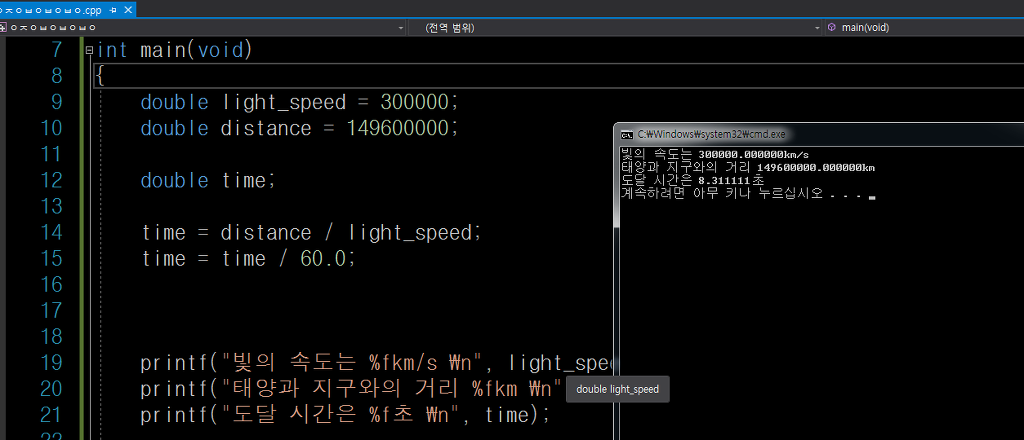Click the 'double light_speed' tooltip
This screenshot has width=1024, height=440.
point(617,389)
